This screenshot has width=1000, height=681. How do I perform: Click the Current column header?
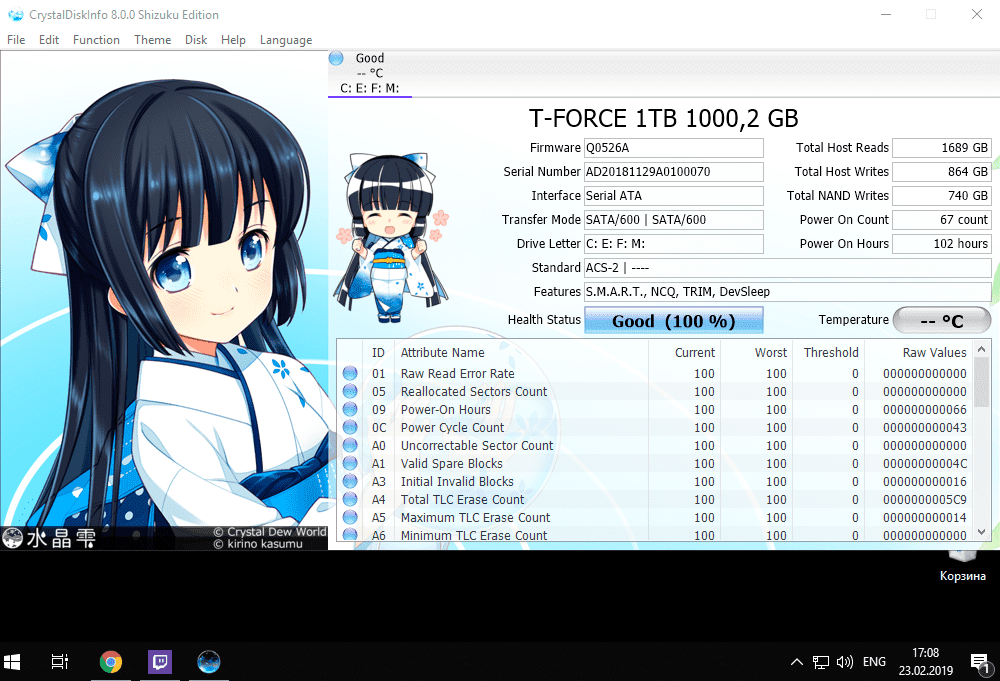pyautogui.click(x=695, y=353)
